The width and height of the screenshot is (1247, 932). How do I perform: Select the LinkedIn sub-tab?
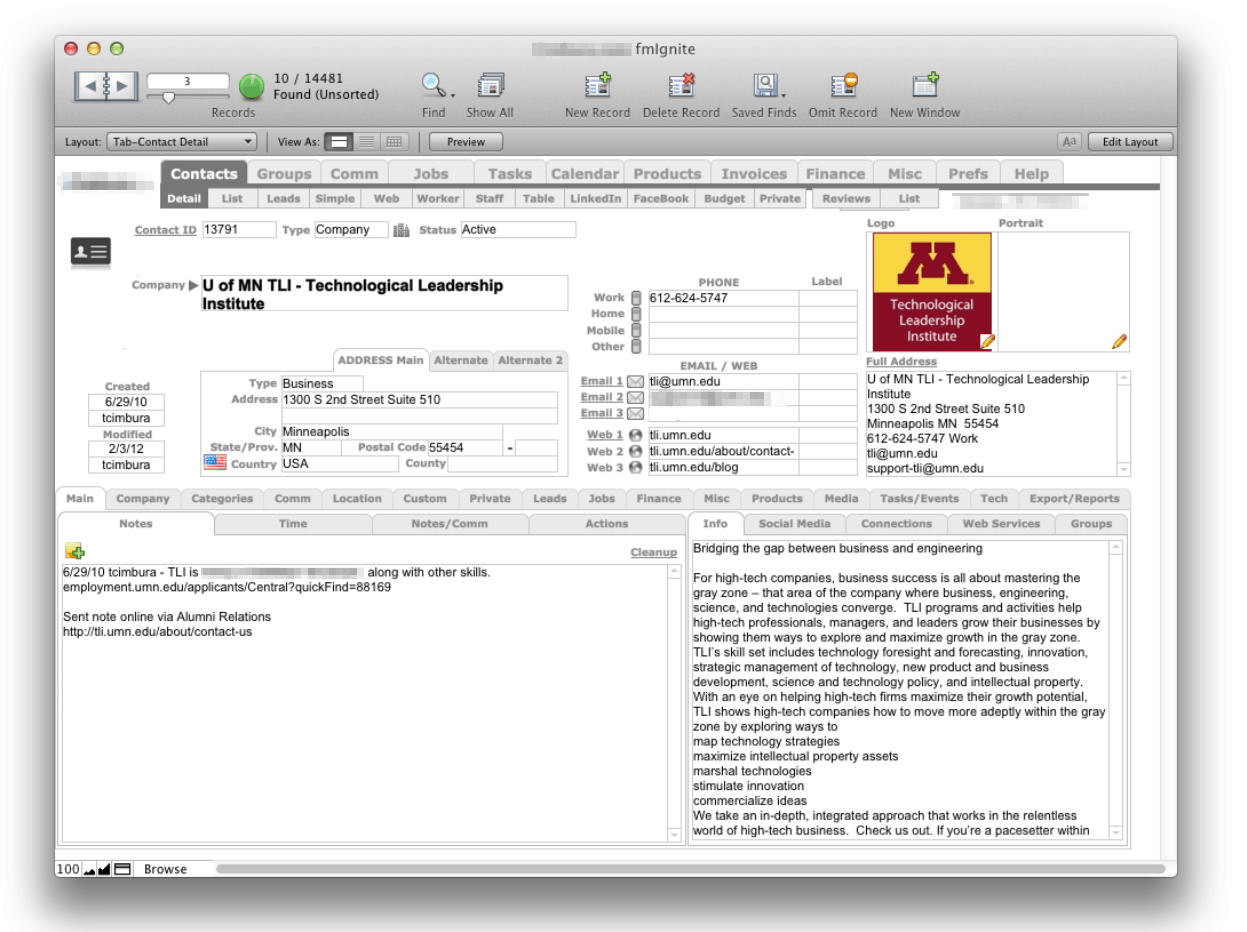click(x=595, y=198)
